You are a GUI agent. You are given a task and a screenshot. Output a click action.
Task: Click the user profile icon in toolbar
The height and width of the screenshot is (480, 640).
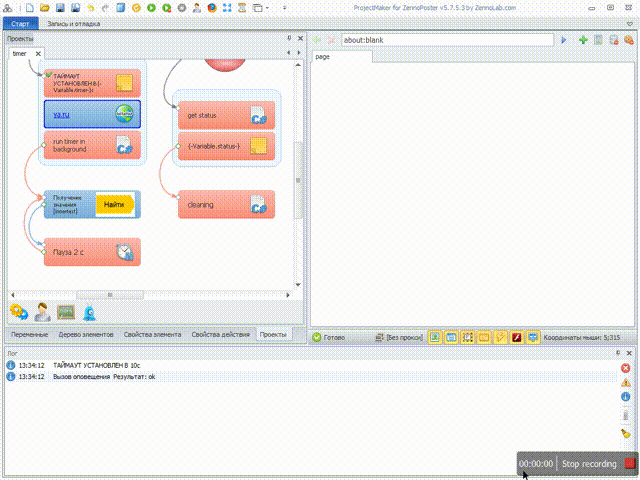coord(197,7)
